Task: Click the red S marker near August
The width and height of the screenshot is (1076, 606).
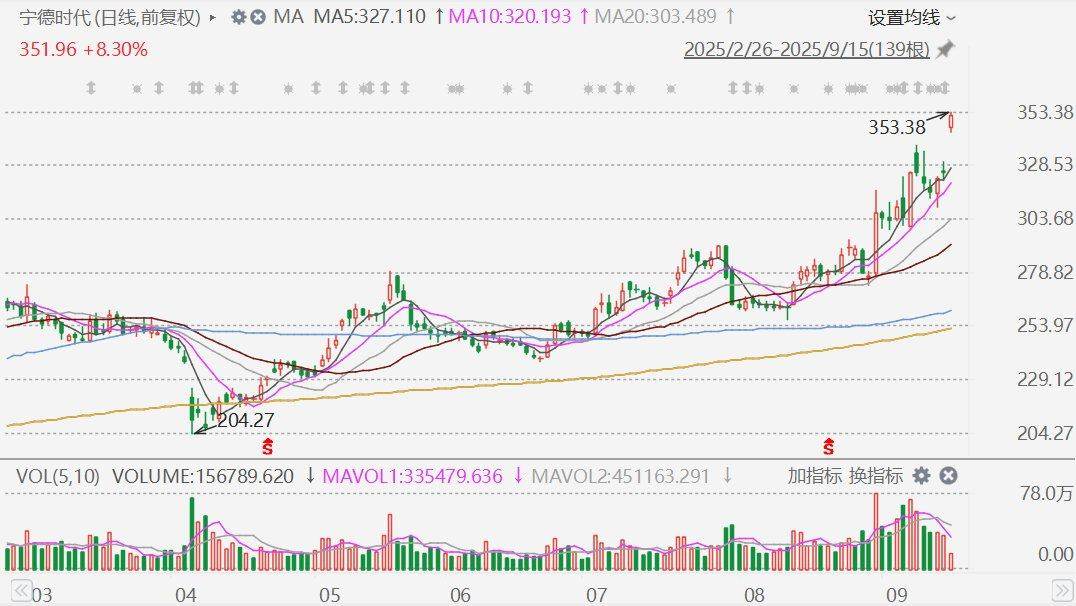Action: click(828, 444)
